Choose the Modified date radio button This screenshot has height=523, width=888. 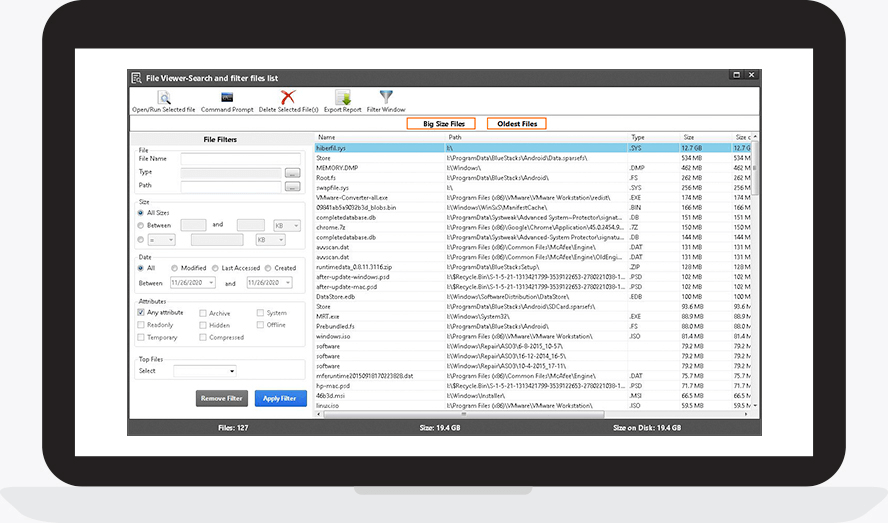click(x=174, y=268)
